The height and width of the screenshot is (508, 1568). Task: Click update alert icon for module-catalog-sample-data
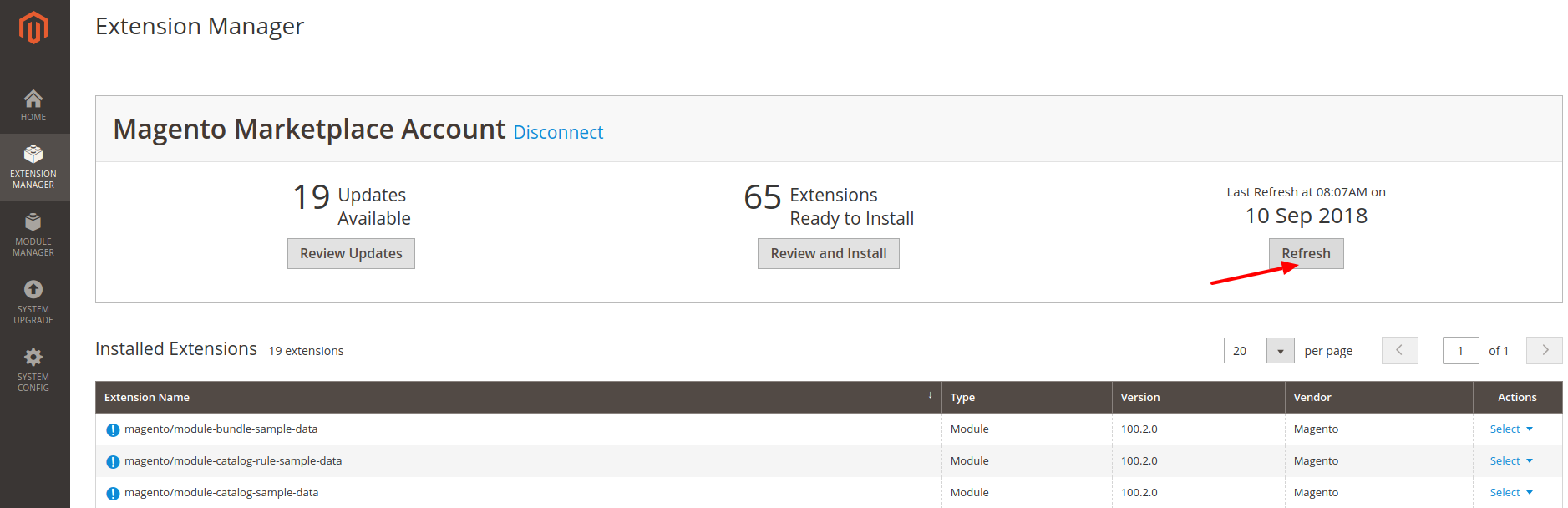[x=113, y=494]
